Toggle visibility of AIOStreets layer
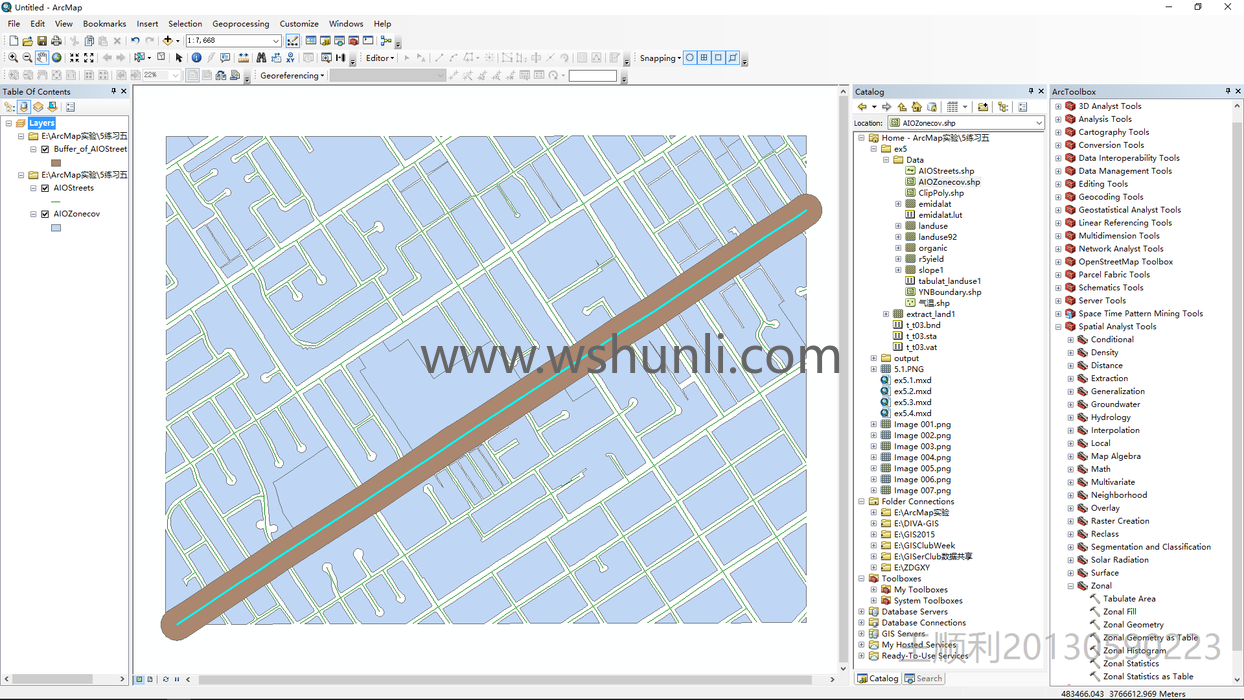 46,188
